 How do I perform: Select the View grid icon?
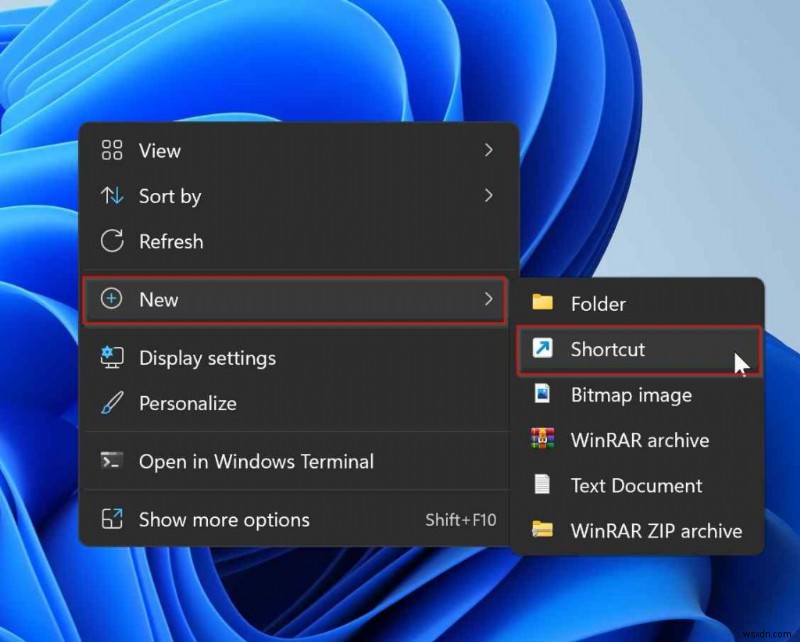point(113,150)
